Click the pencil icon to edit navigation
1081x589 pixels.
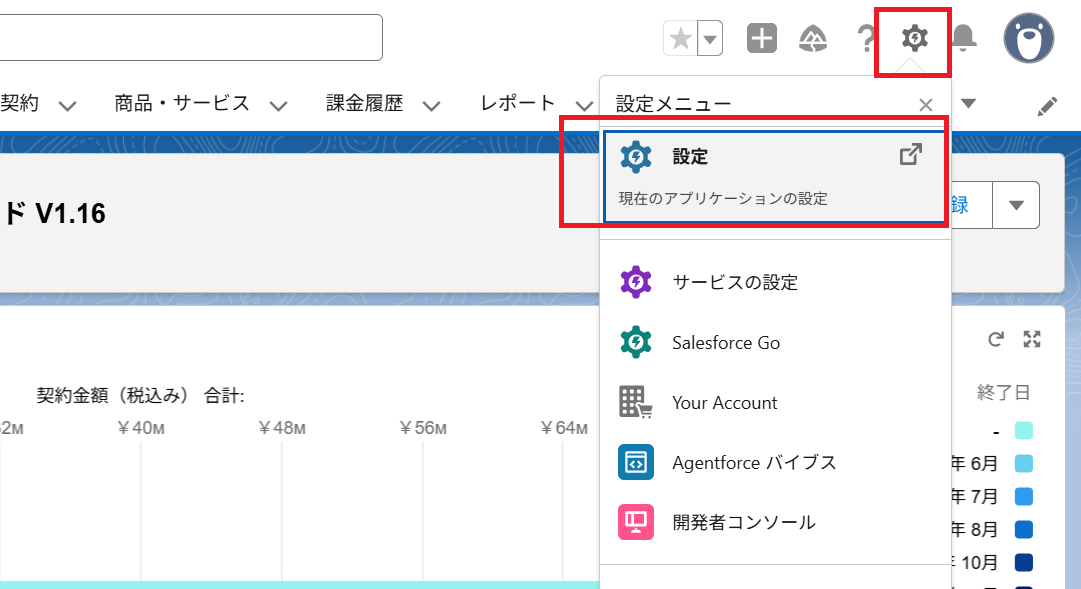pos(1047,105)
